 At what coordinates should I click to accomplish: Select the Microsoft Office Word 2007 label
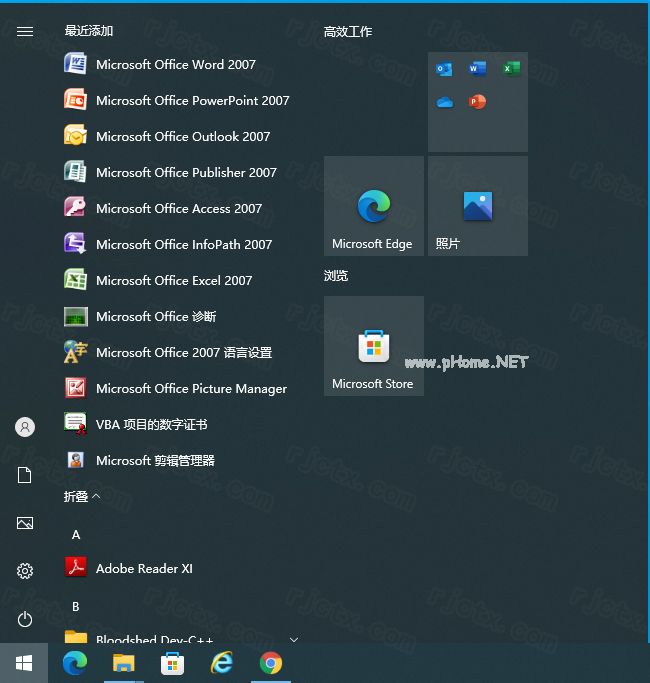176,64
